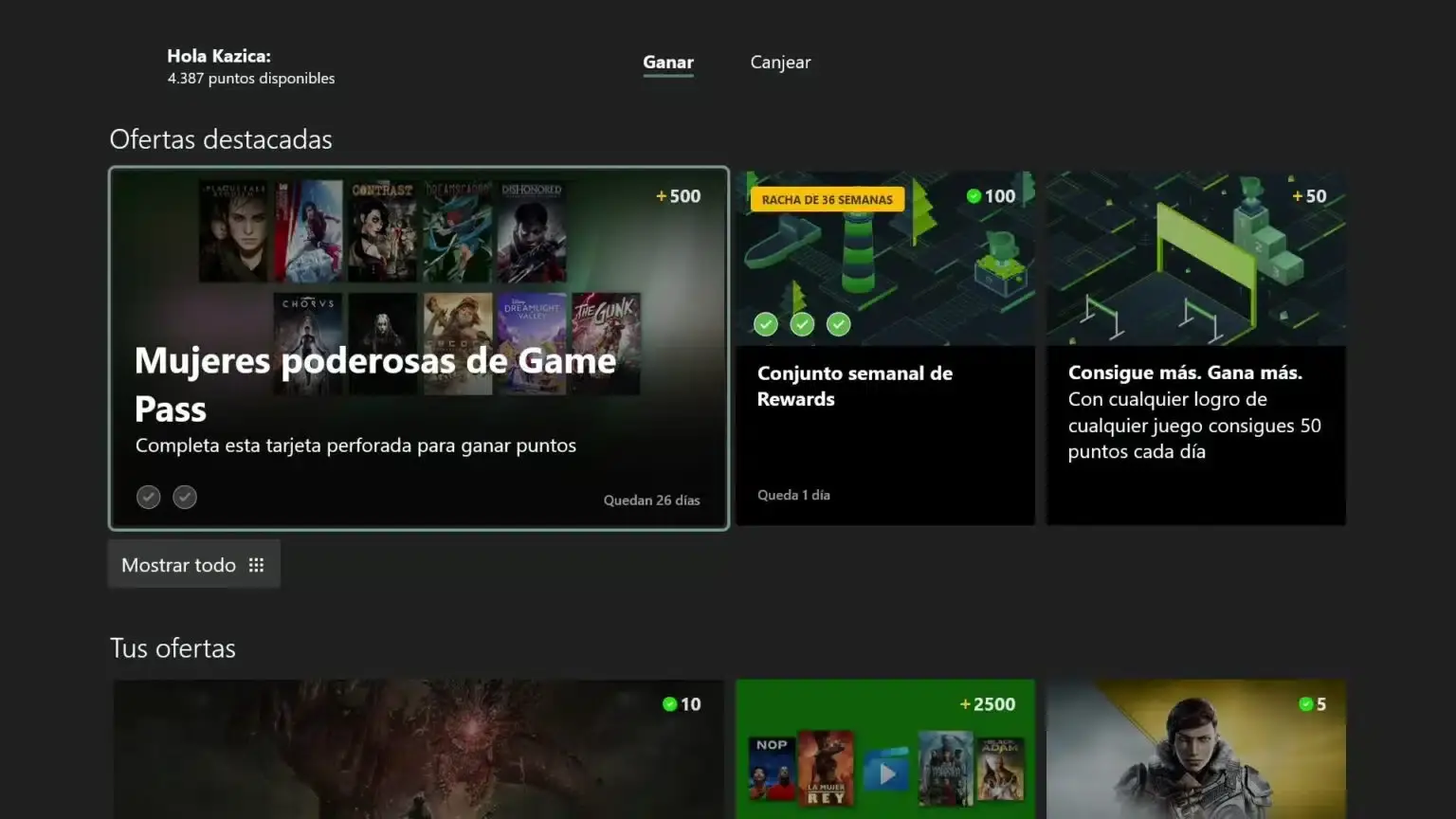
Task: Click Tus ofertas heading
Action: click(x=173, y=648)
